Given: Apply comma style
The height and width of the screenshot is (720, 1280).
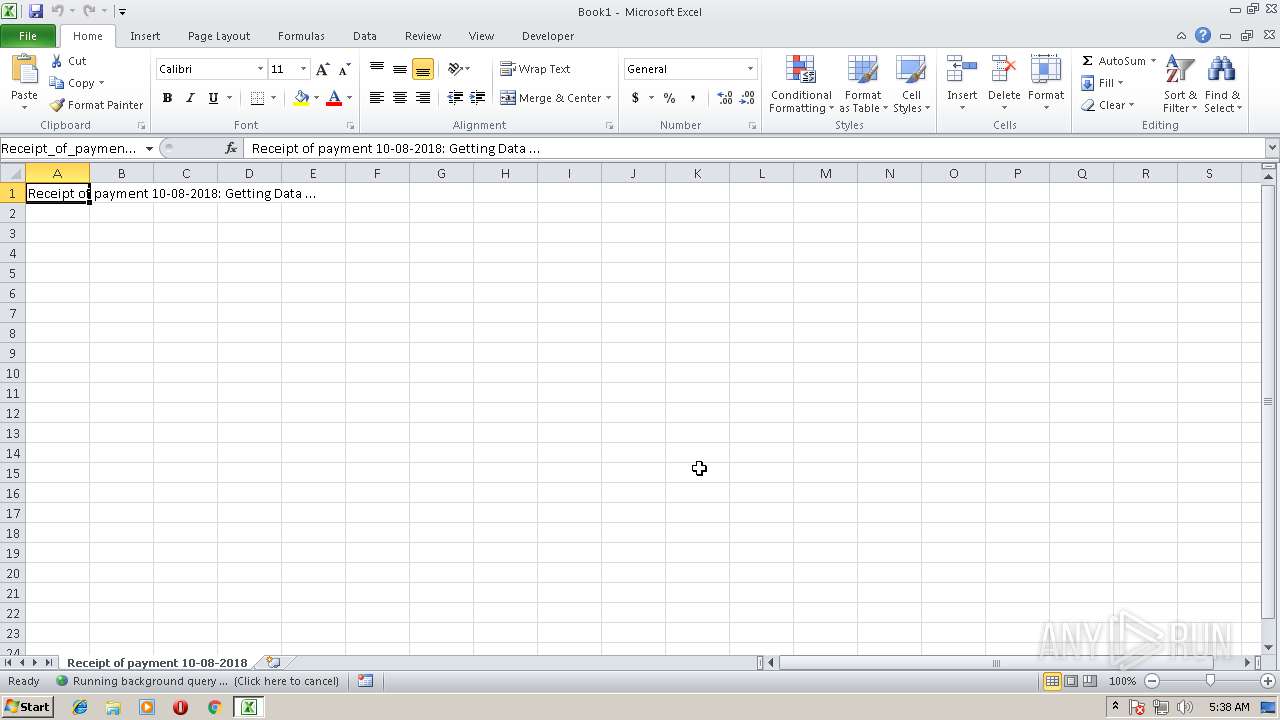Looking at the screenshot, I should (692, 98).
